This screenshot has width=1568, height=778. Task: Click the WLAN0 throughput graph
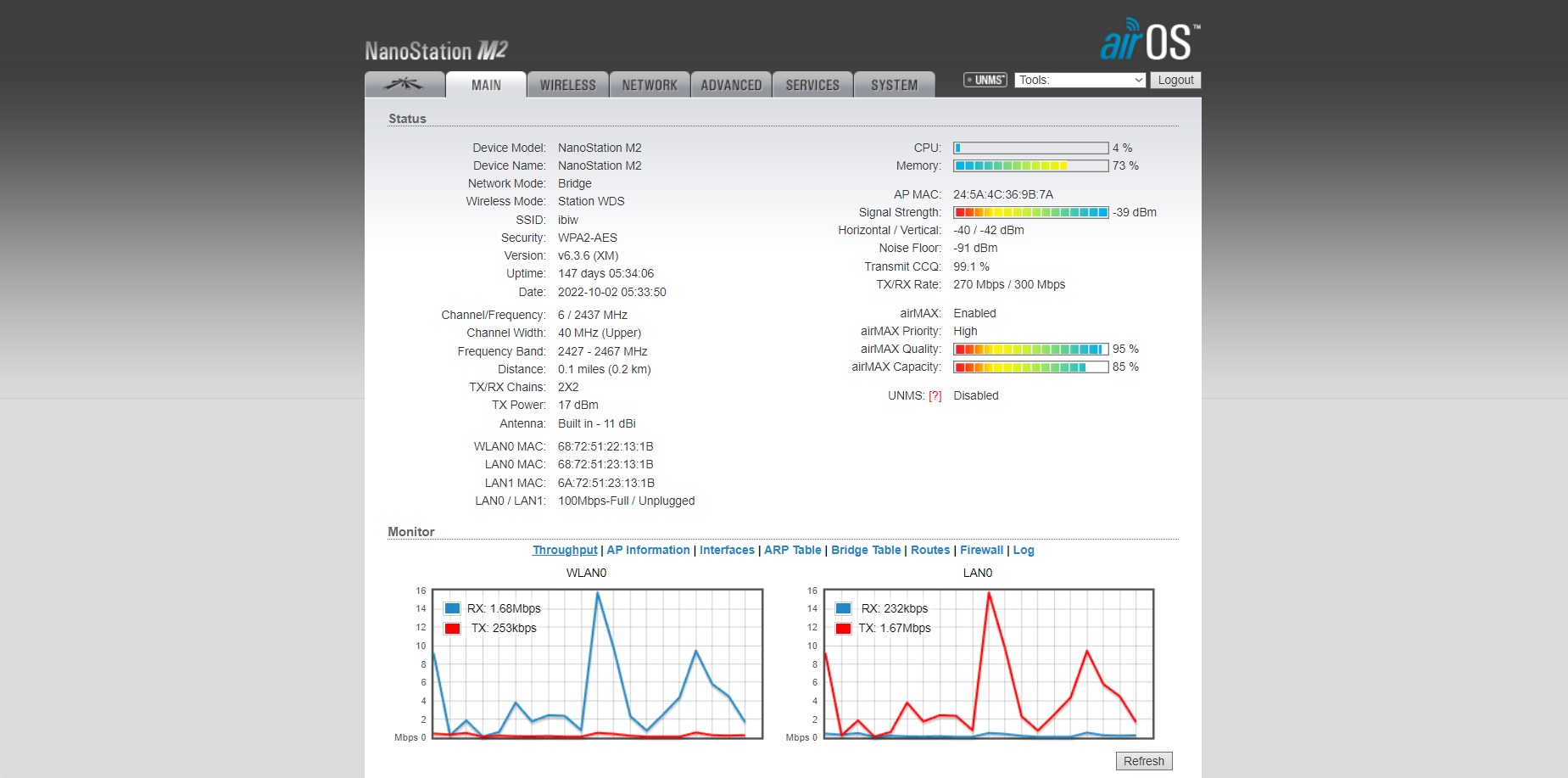[x=597, y=663]
